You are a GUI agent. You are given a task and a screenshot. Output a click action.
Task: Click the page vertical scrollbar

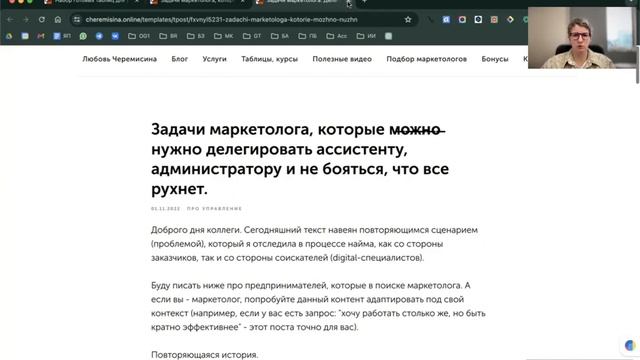(638, 65)
